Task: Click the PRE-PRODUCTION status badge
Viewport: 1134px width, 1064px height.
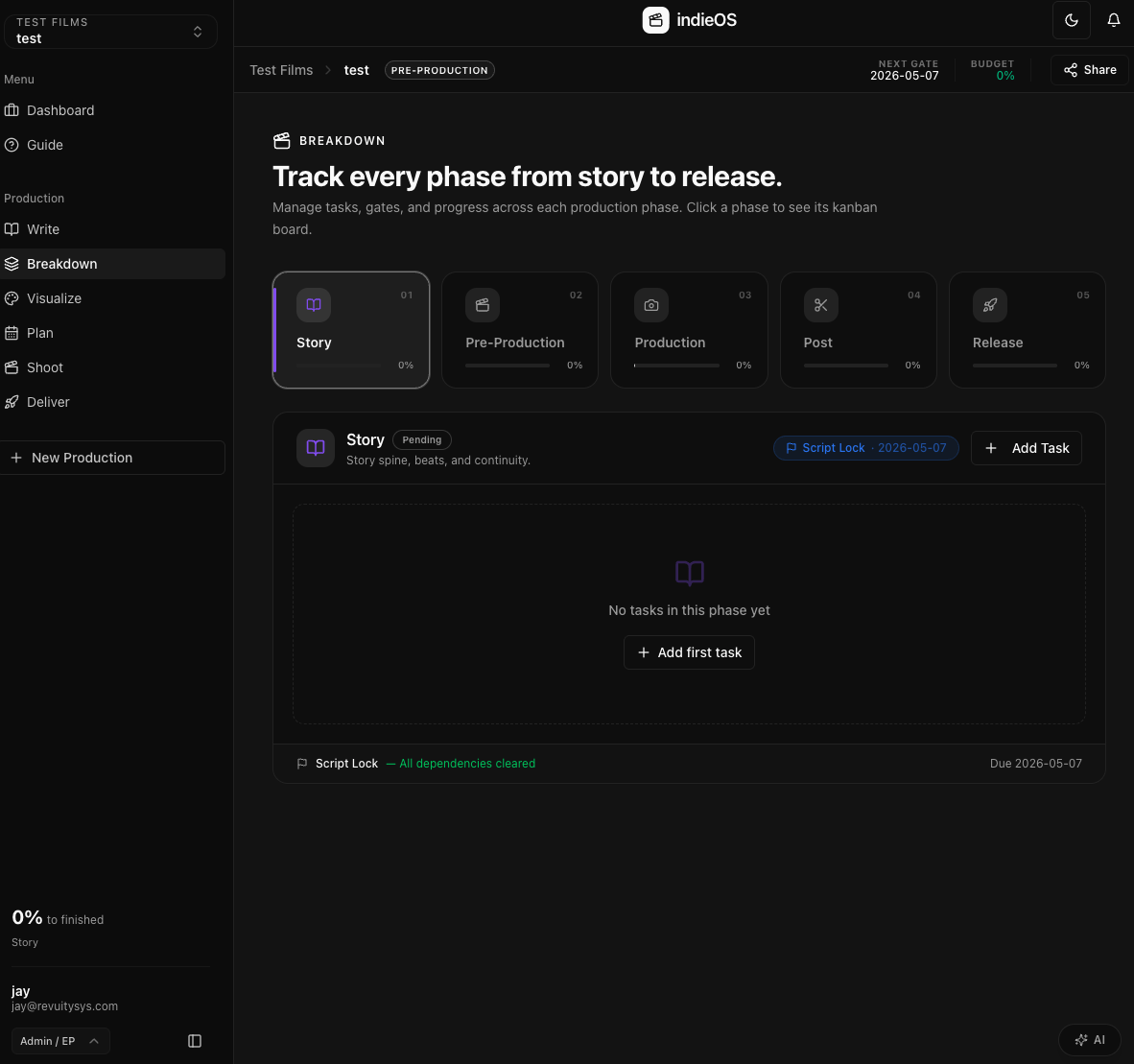Action: [x=439, y=70]
